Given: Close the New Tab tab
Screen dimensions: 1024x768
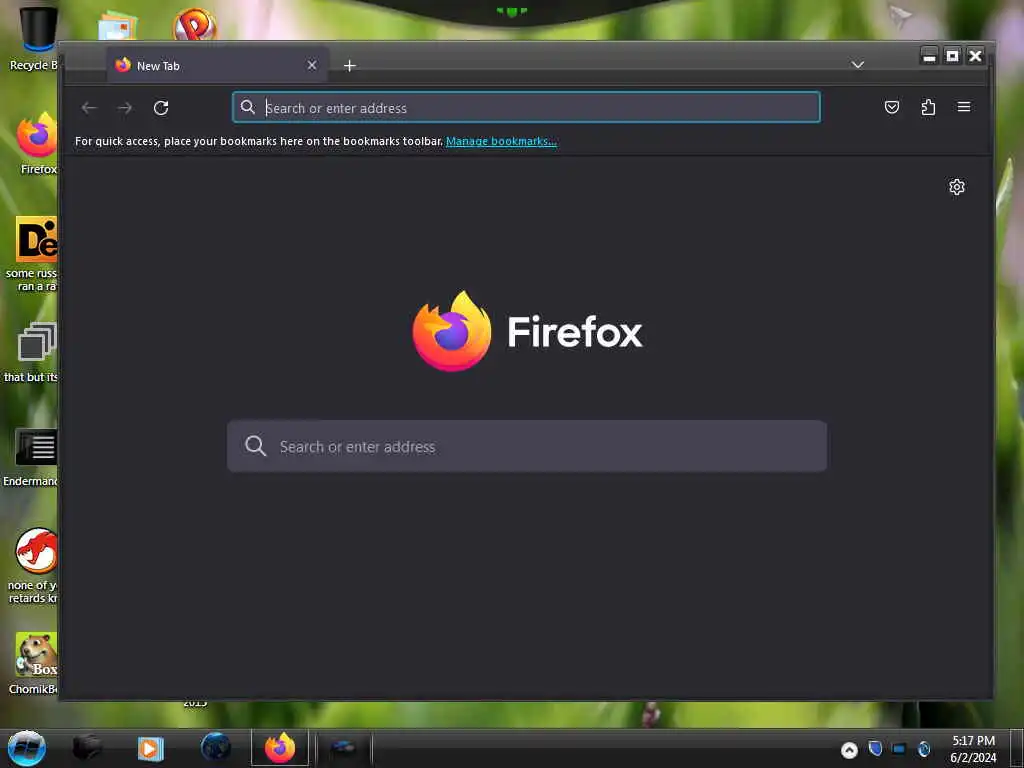Looking at the screenshot, I should click(x=312, y=65).
